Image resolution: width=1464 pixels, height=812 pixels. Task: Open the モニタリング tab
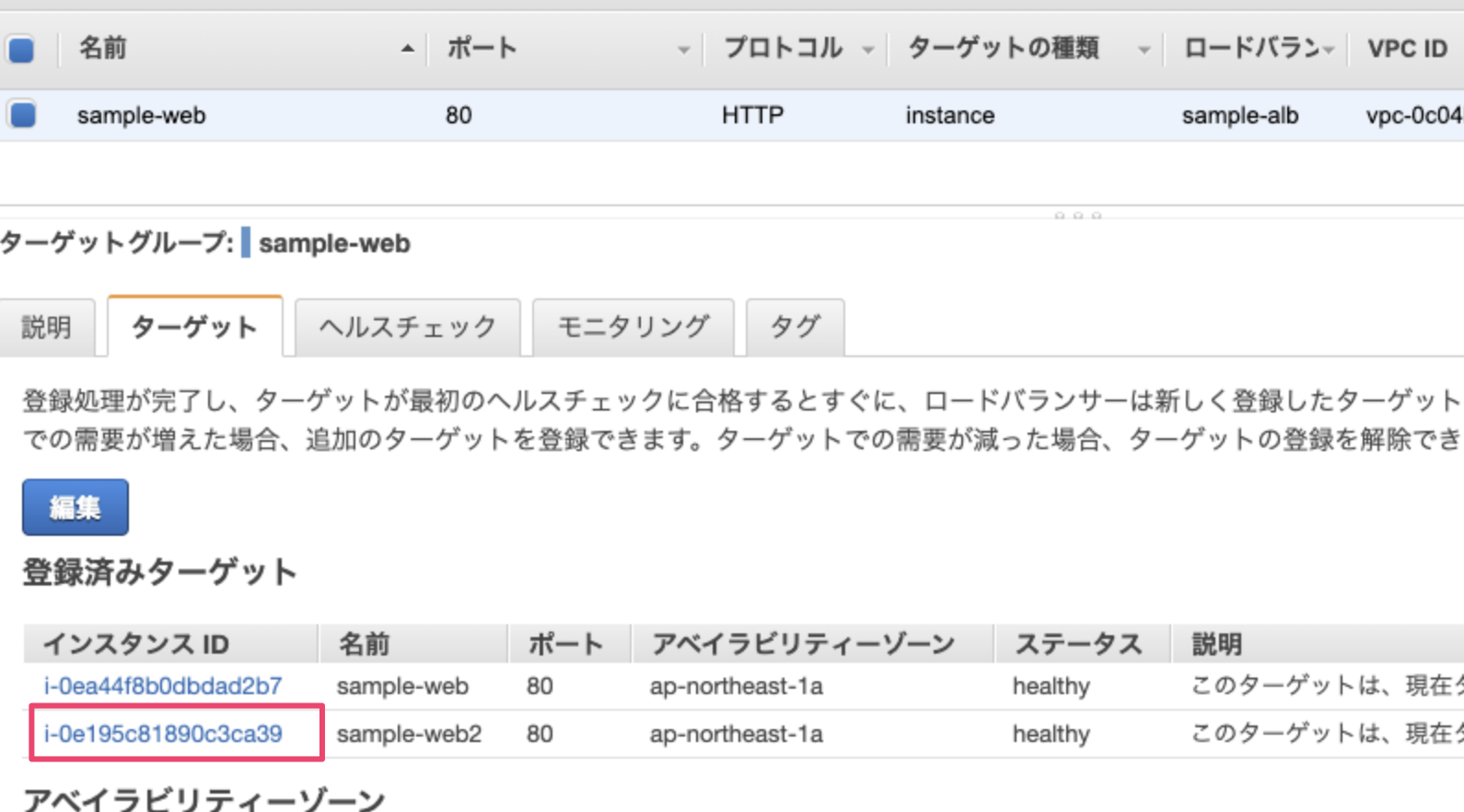click(x=633, y=327)
